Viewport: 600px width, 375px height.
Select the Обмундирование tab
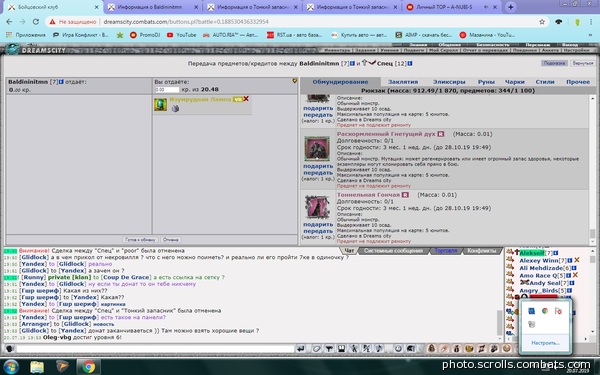(340, 82)
